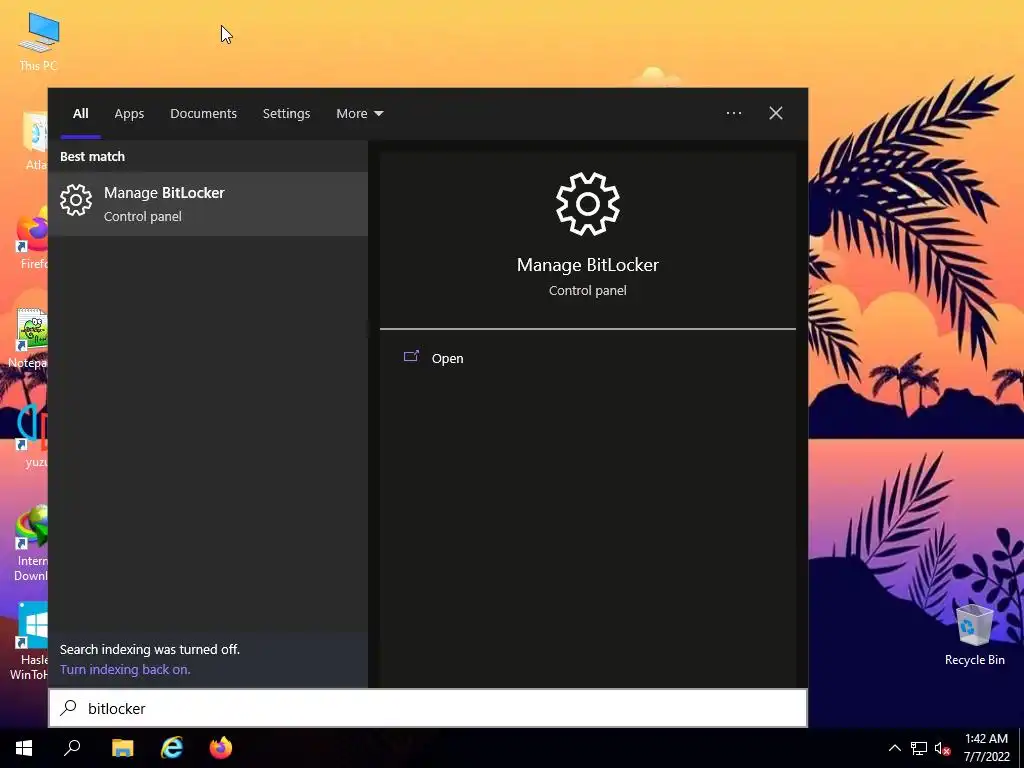Screen dimensions: 1024x768
Task: Click the muted volume tray icon
Action: coord(942,748)
